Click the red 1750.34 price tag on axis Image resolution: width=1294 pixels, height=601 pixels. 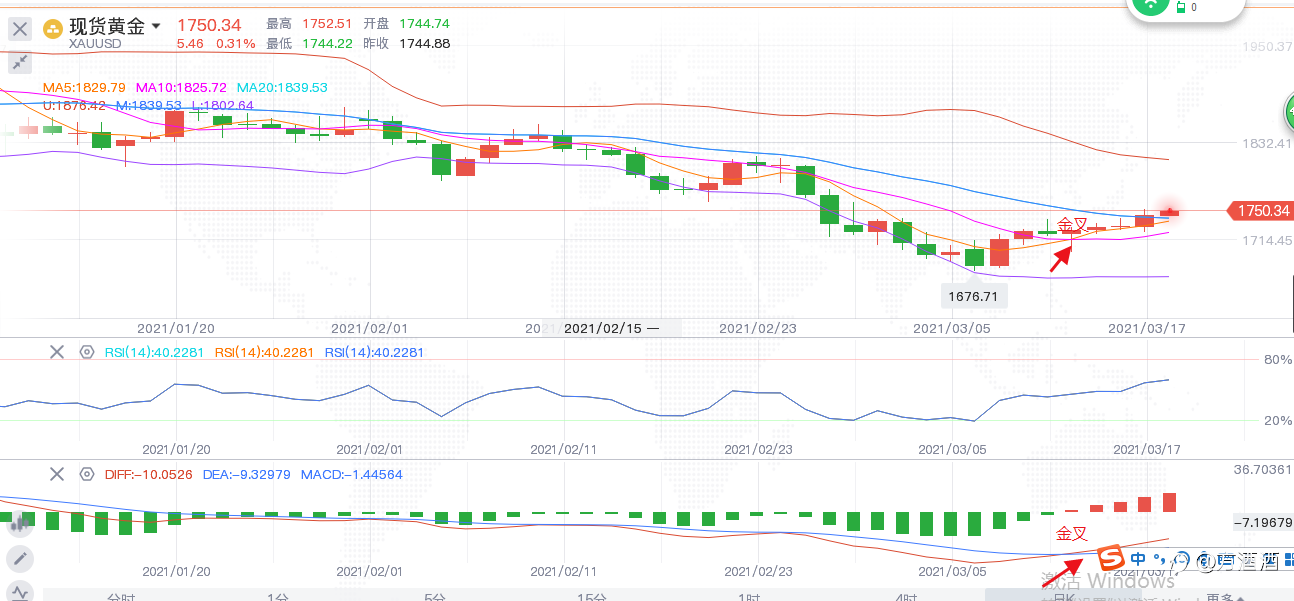[x=1263, y=211]
